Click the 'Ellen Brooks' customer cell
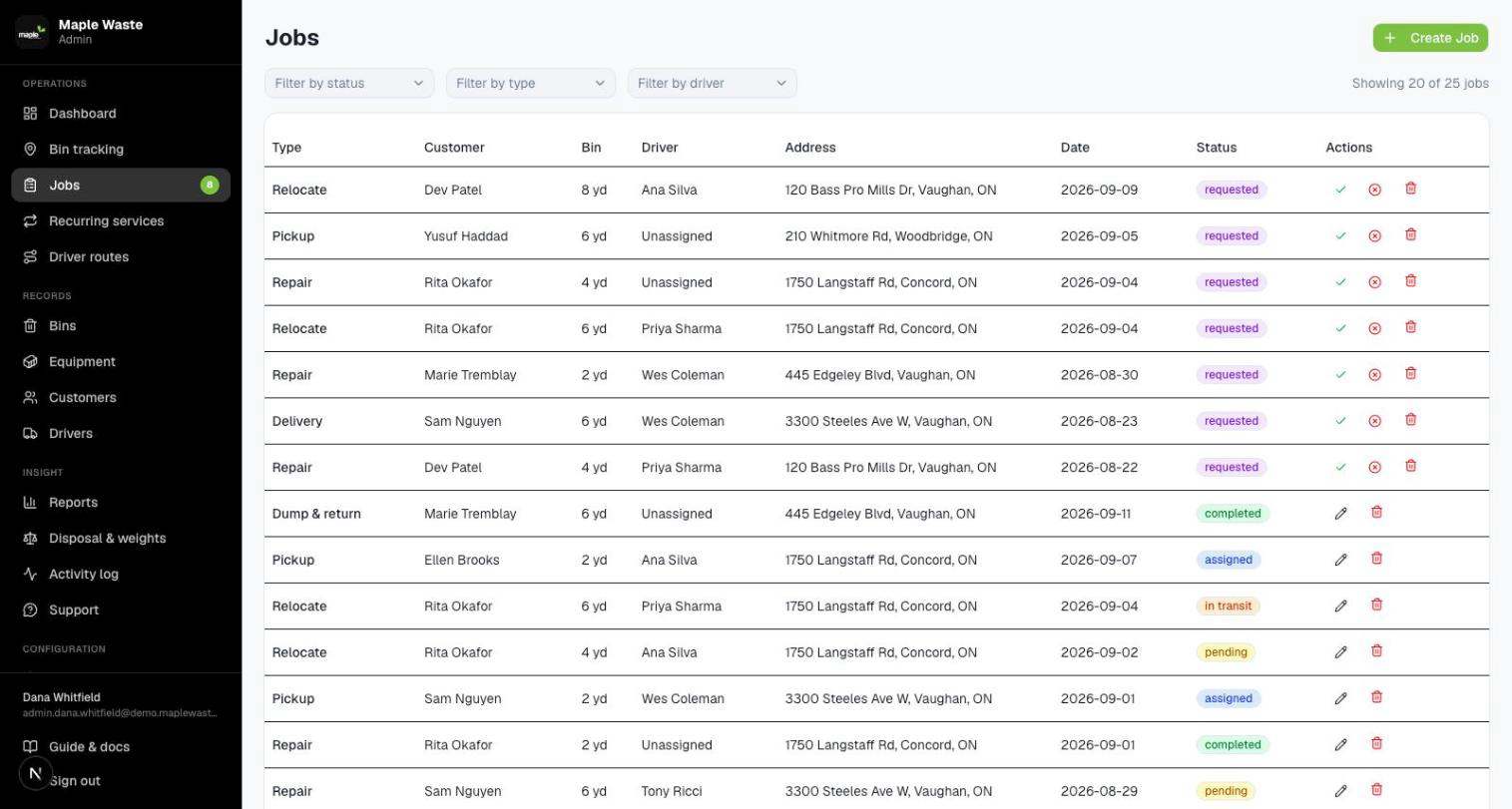 click(x=461, y=560)
